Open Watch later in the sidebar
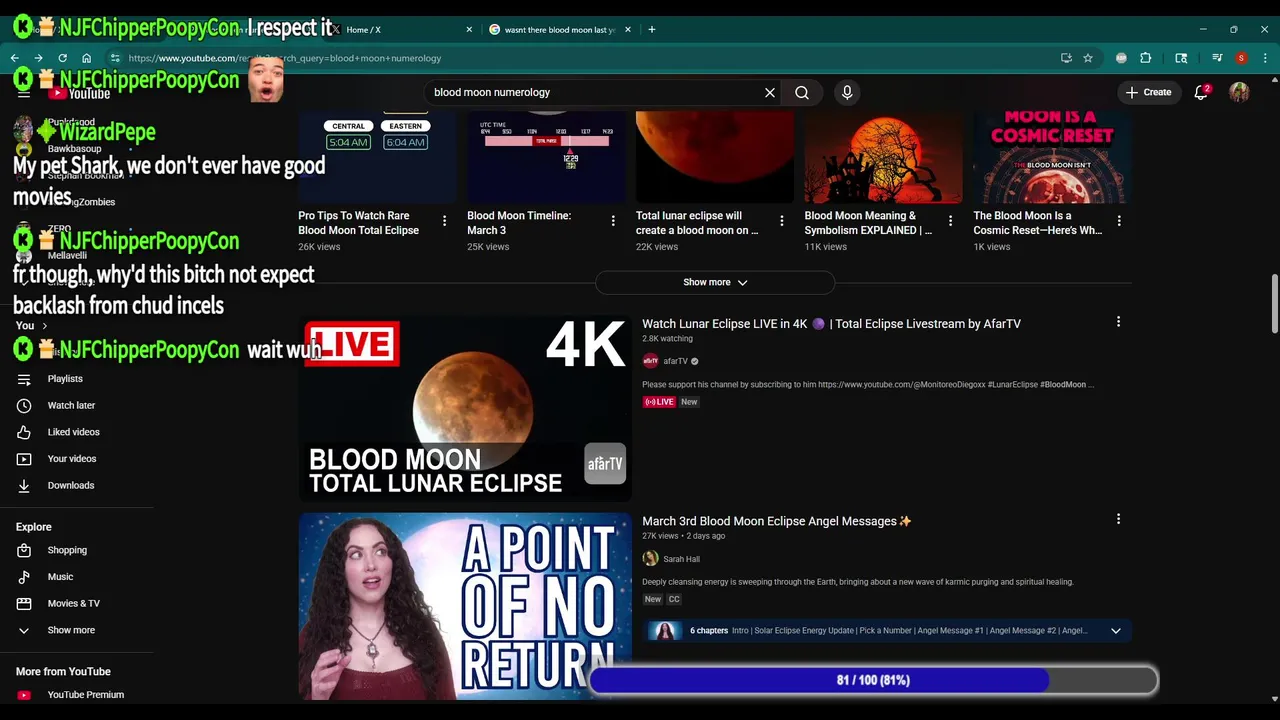Image resolution: width=1280 pixels, height=720 pixels. coord(71,405)
